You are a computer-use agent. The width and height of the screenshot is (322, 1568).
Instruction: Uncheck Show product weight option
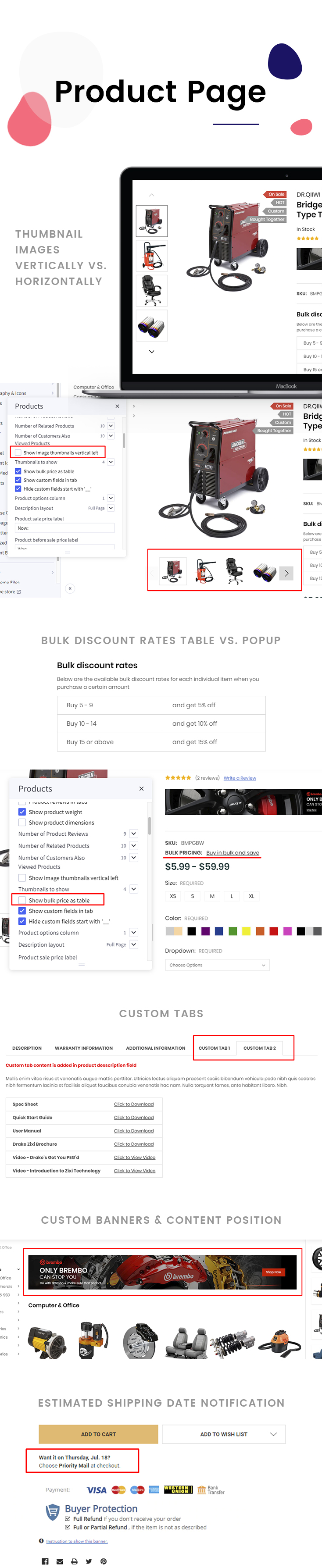click(x=22, y=811)
